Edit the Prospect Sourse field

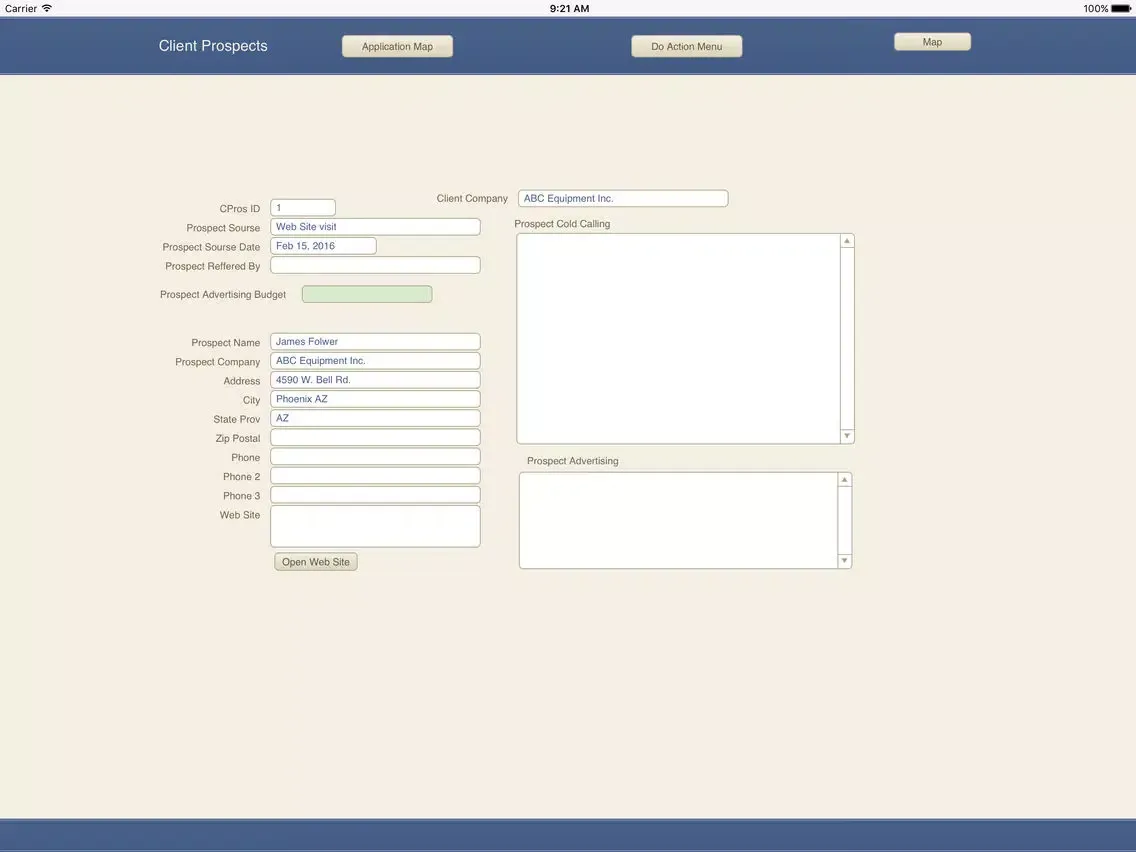375,227
